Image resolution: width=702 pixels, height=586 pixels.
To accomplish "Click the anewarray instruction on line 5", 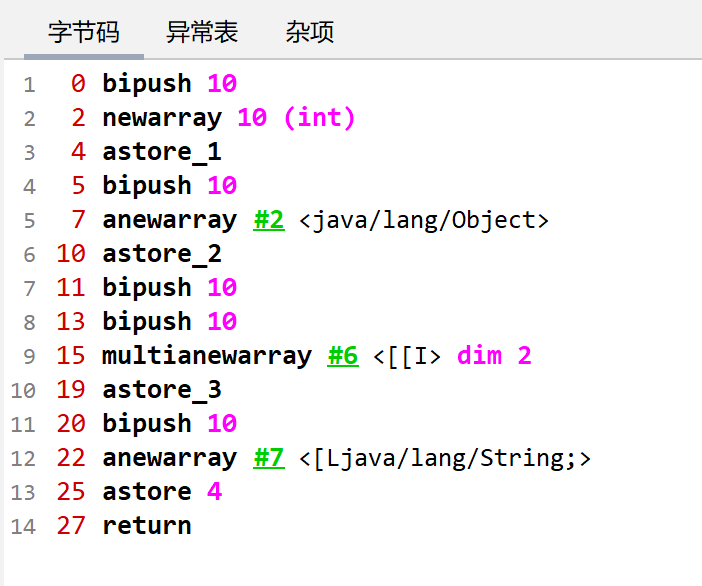I will click(x=169, y=220).
